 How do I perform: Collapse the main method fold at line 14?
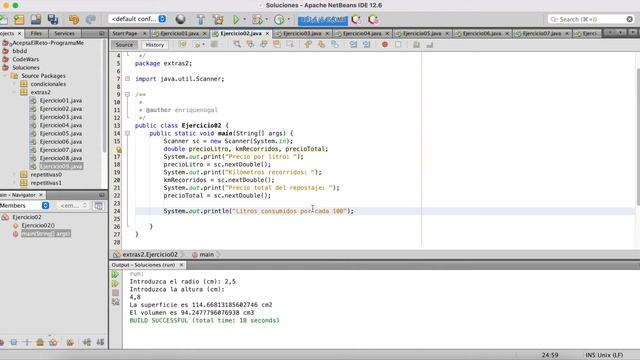[x=127, y=133]
